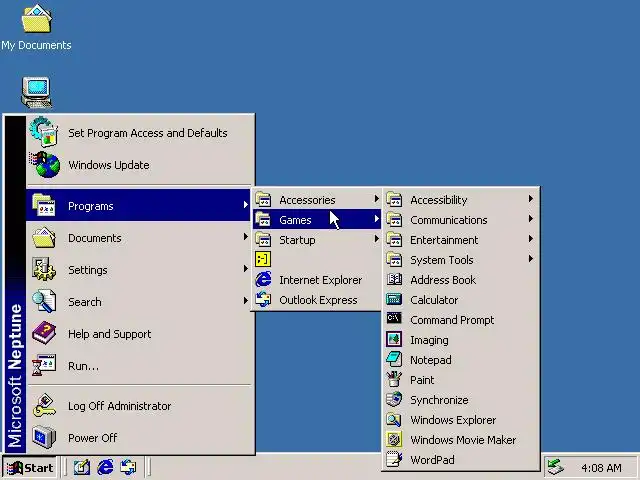
Task: Click the Power Off monitor icon
Action: tap(44, 437)
